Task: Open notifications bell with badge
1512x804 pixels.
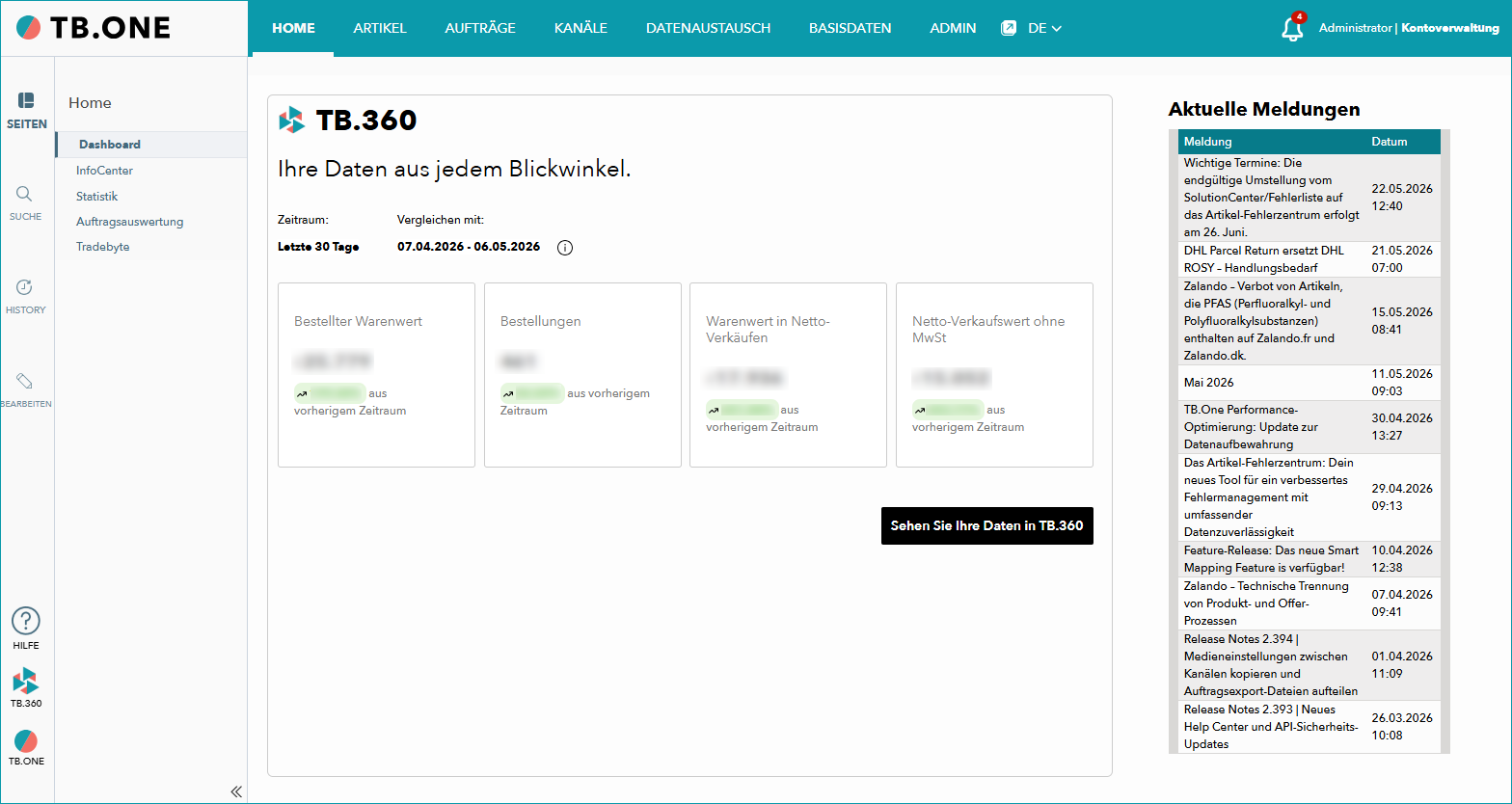Action: pos(1292,28)
